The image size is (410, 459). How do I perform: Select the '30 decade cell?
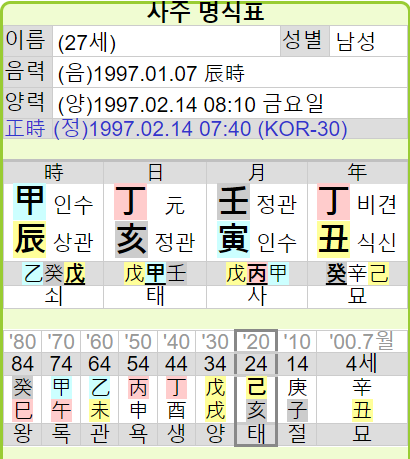coord(215,342)
